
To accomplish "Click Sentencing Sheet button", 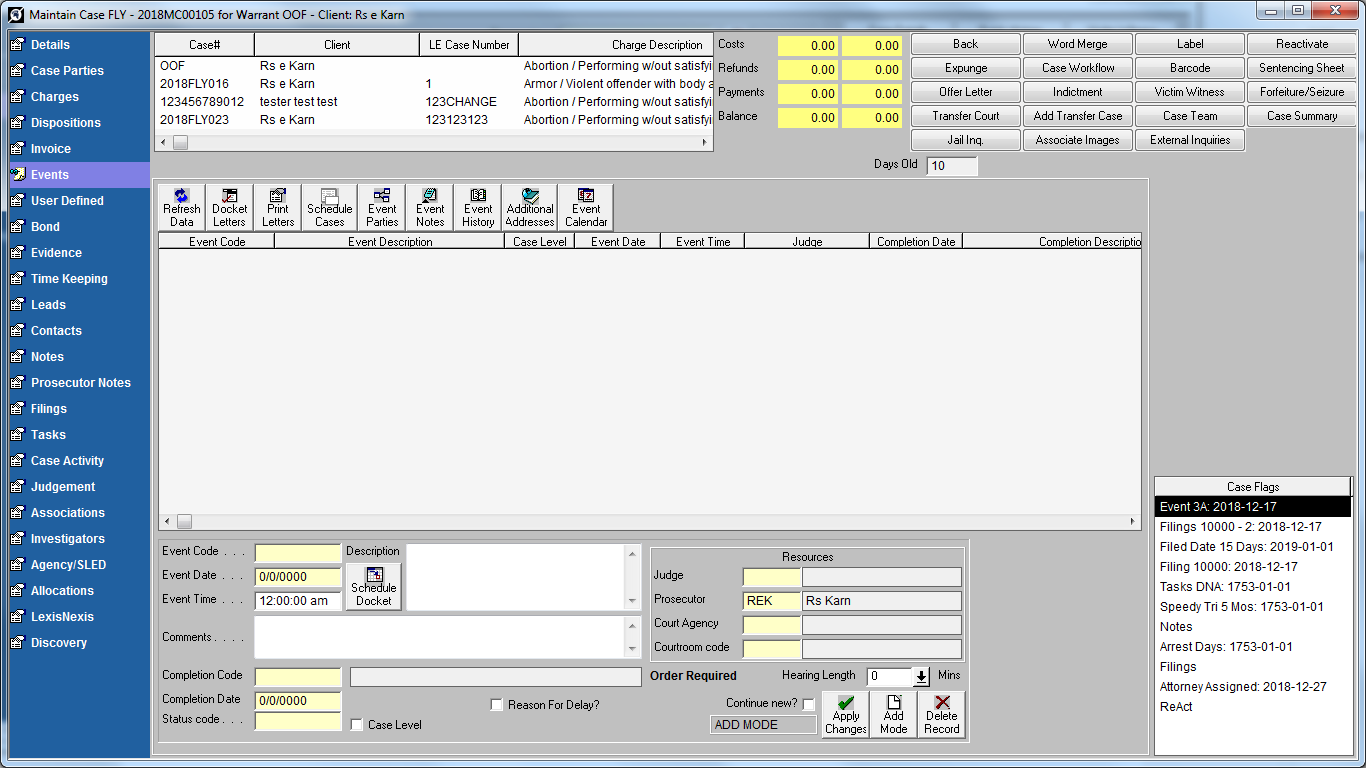I will click(1302, 68).
